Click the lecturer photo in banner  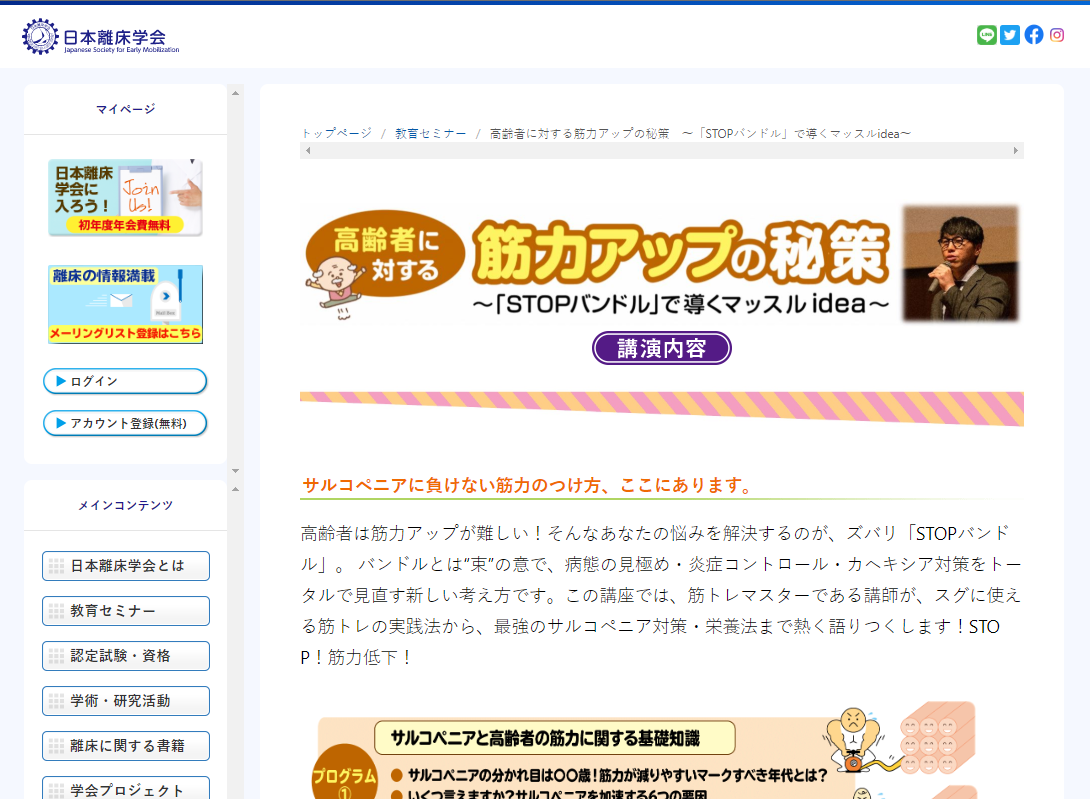tap(960, 264)
